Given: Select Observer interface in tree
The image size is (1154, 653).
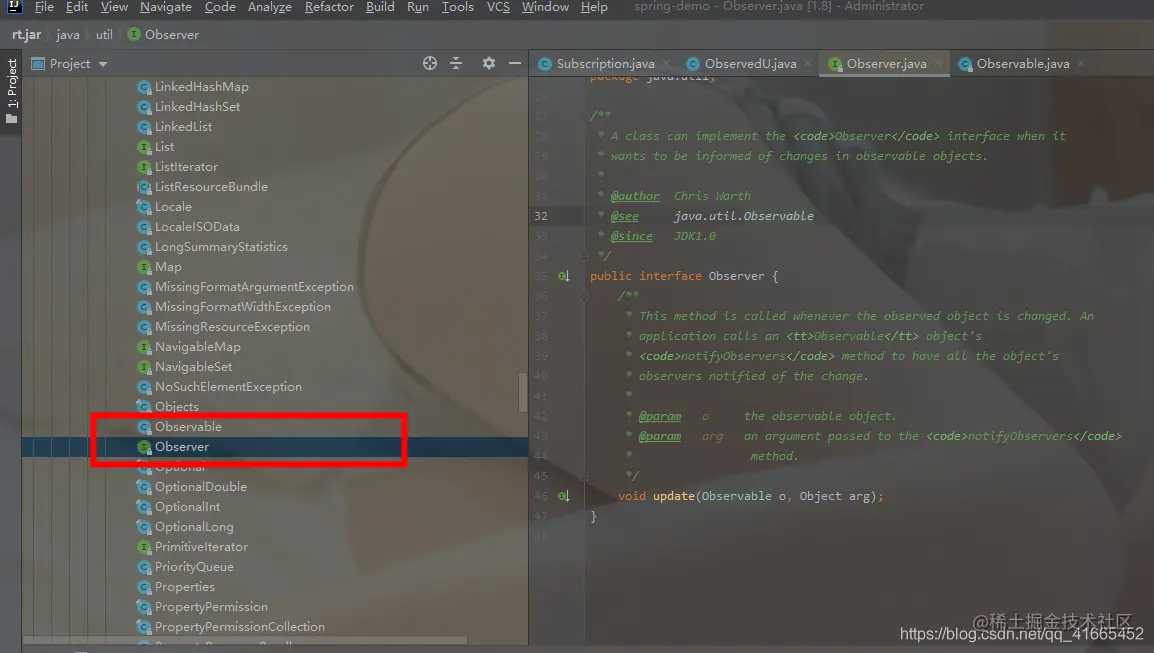Looking at the screenshot, I should 181,447.
